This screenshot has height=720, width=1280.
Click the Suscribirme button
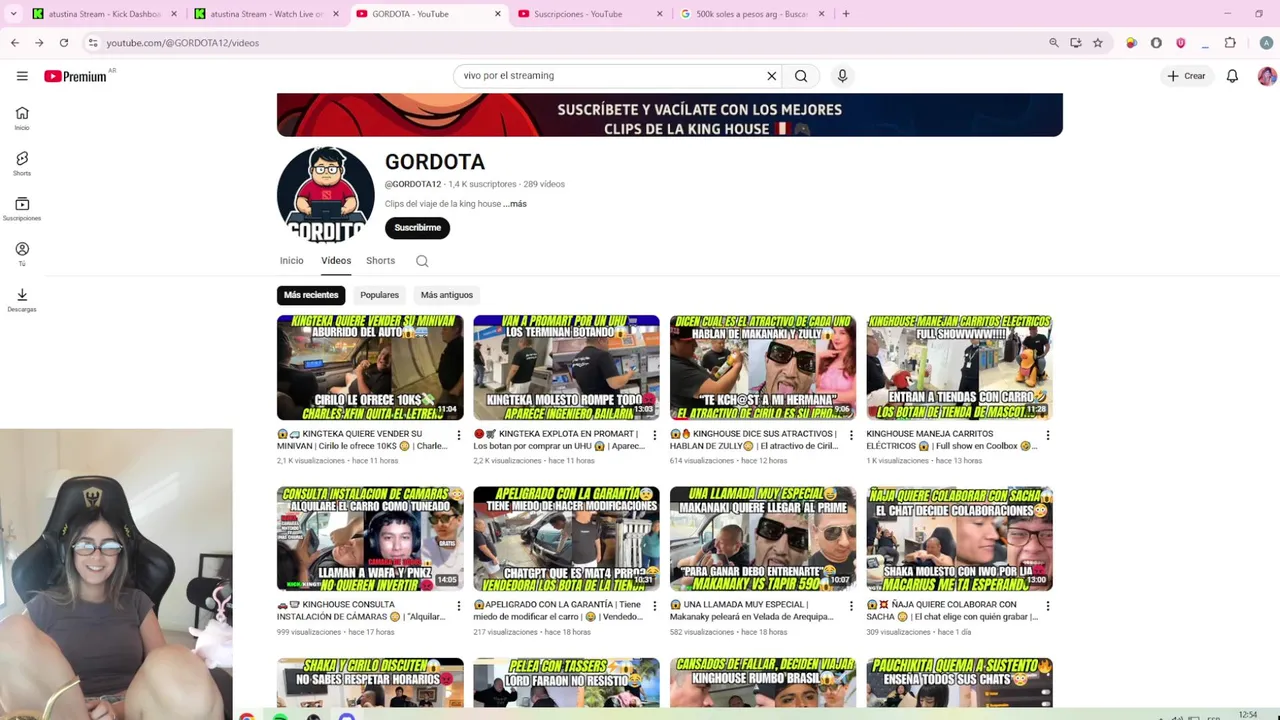[x=417, y=228]
